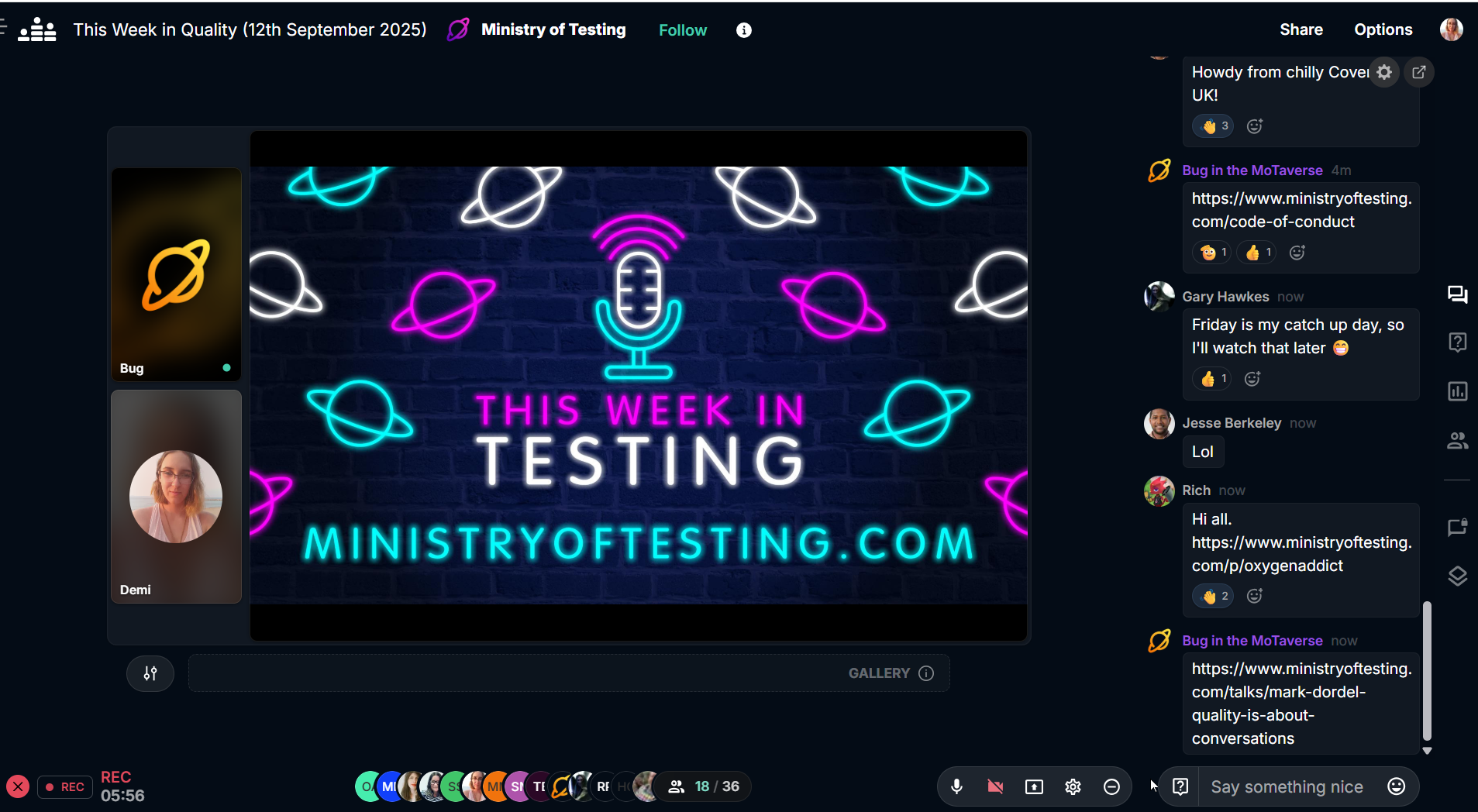The image size is (1478, 812).
Task: Click the orange MN attendee avatar
Action: (494, 786)
